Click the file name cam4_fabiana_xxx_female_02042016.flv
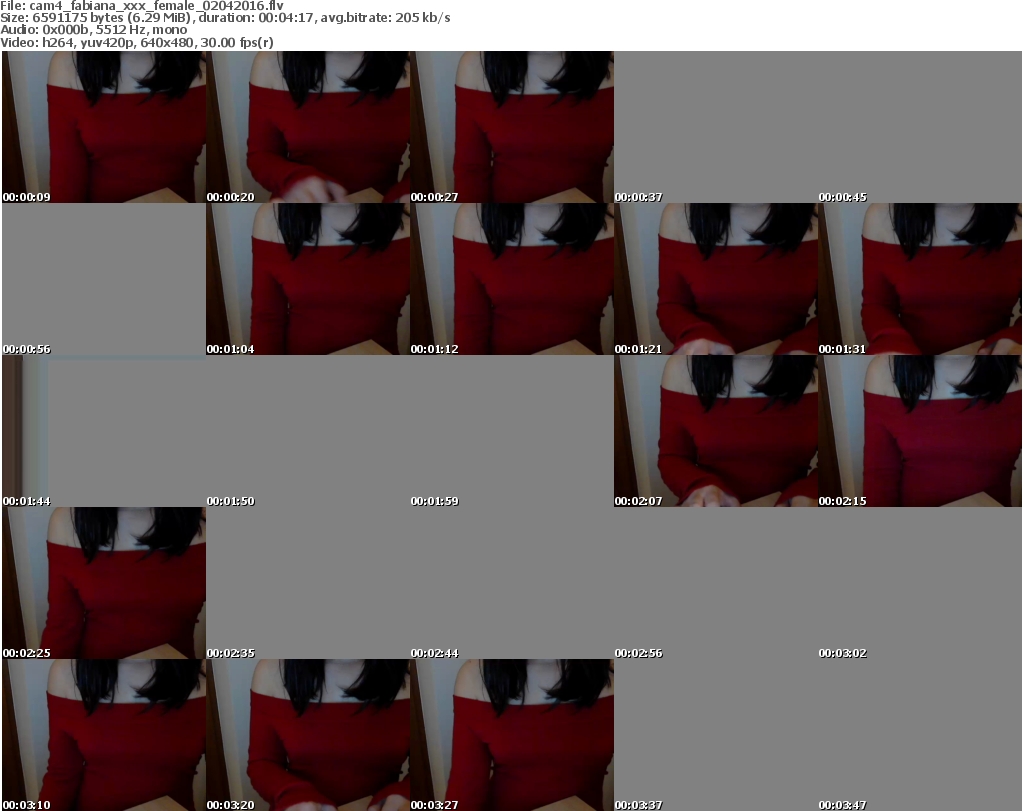 tap(157, 6)
